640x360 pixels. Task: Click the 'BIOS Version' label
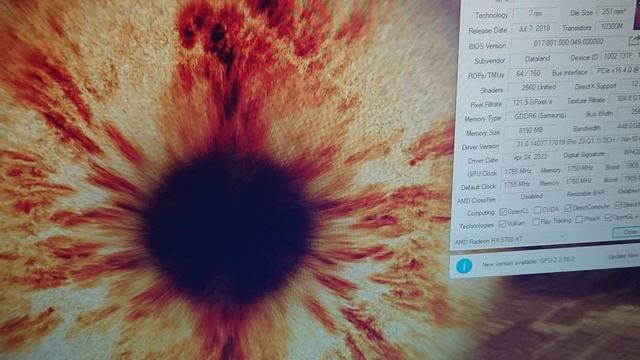487,46
